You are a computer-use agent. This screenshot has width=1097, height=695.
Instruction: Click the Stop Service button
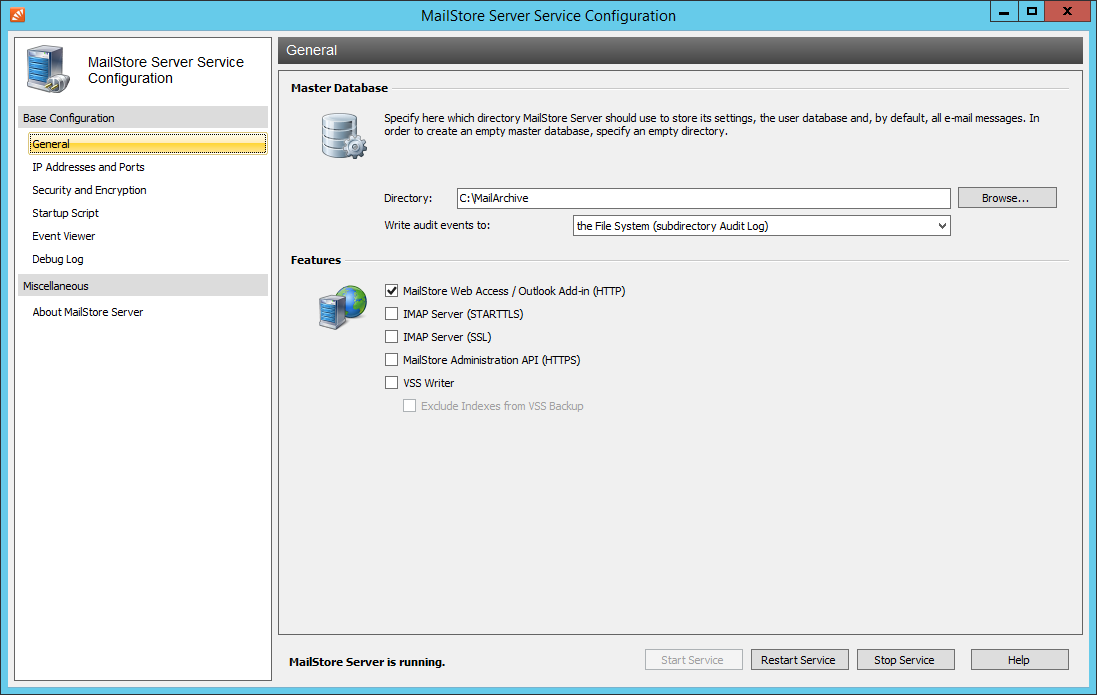tap(905, 660)
